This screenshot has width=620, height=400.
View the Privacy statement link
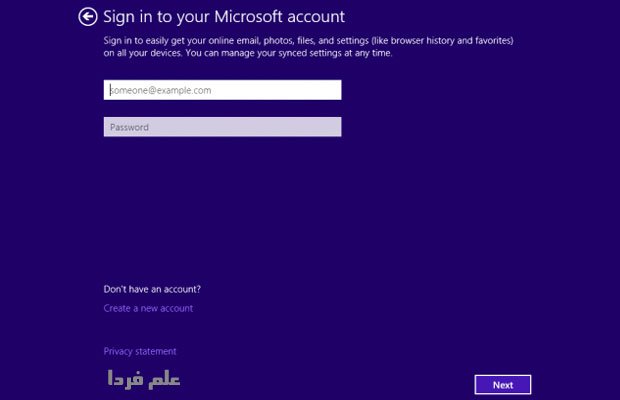(x=140, y=351)
